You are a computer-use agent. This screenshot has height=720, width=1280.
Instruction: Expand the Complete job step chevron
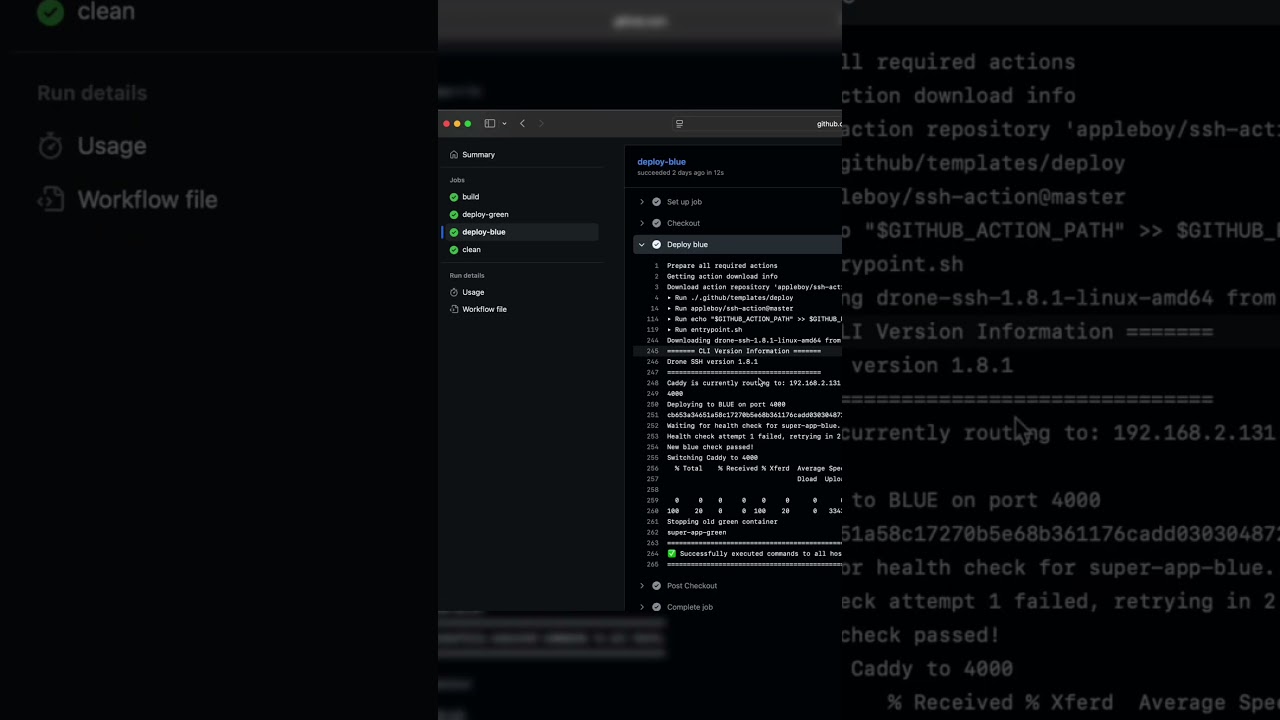coord(642,607)
